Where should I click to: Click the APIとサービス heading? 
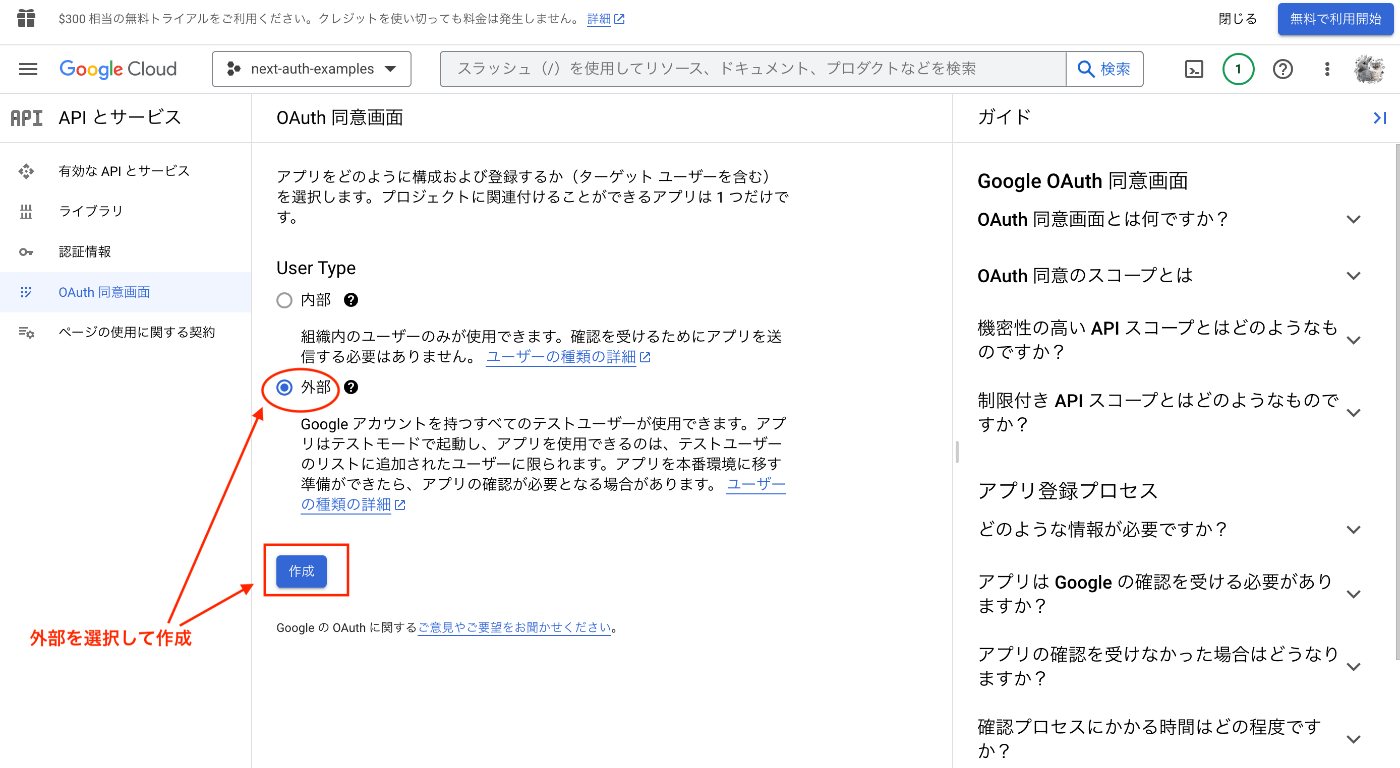pos(120,118)
